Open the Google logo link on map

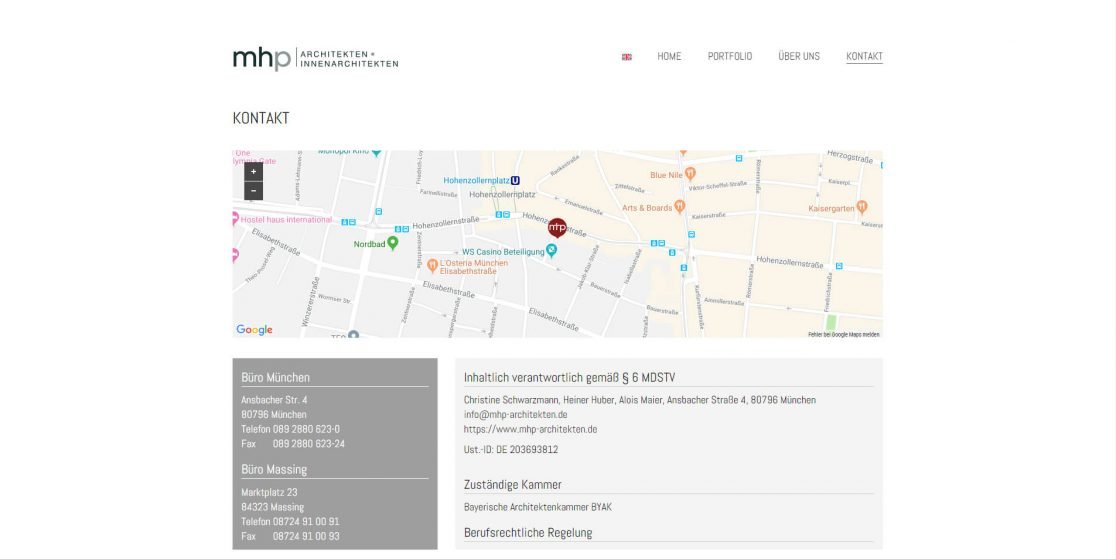[254, 330]
